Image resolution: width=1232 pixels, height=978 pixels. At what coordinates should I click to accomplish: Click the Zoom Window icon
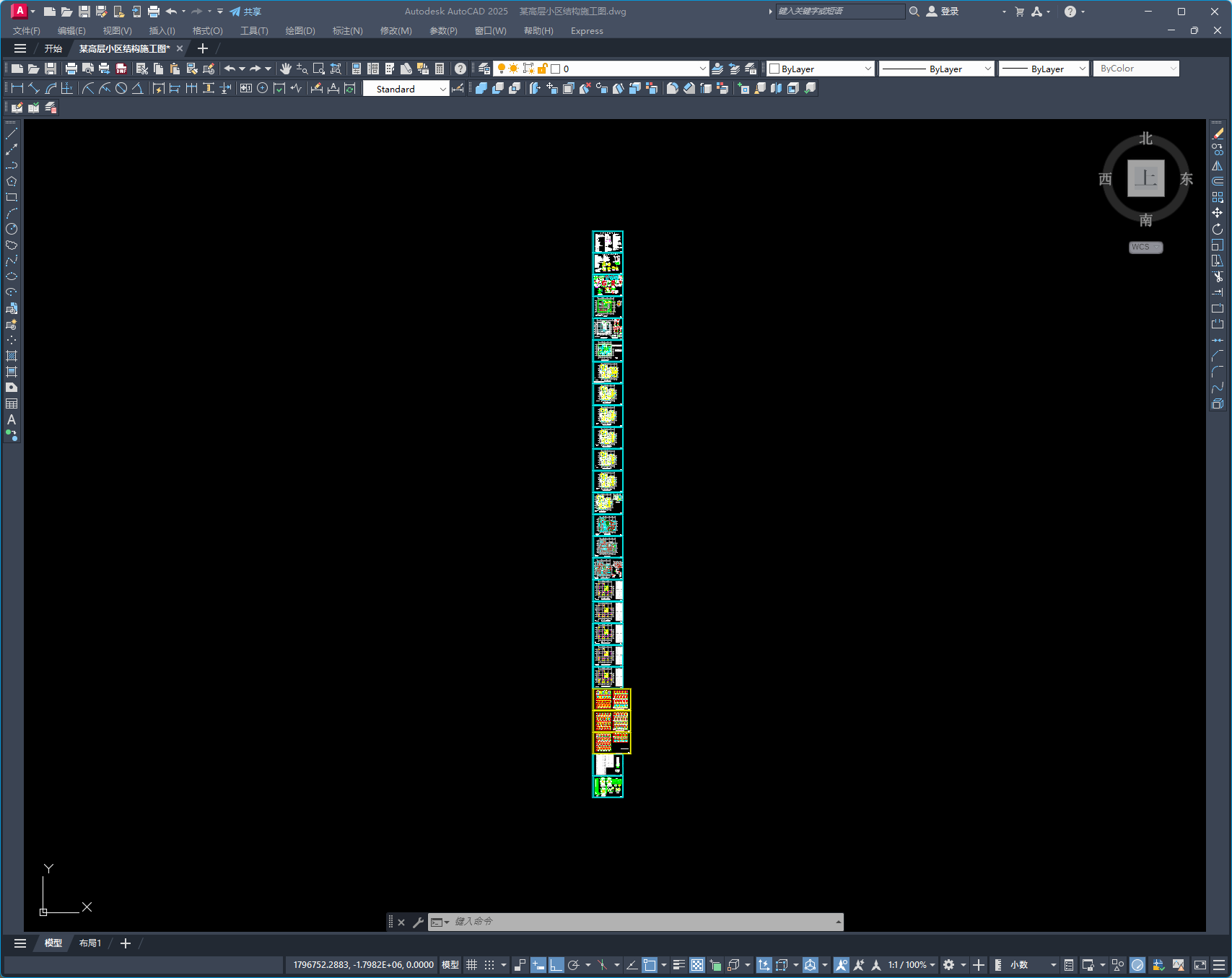point(319,69)
